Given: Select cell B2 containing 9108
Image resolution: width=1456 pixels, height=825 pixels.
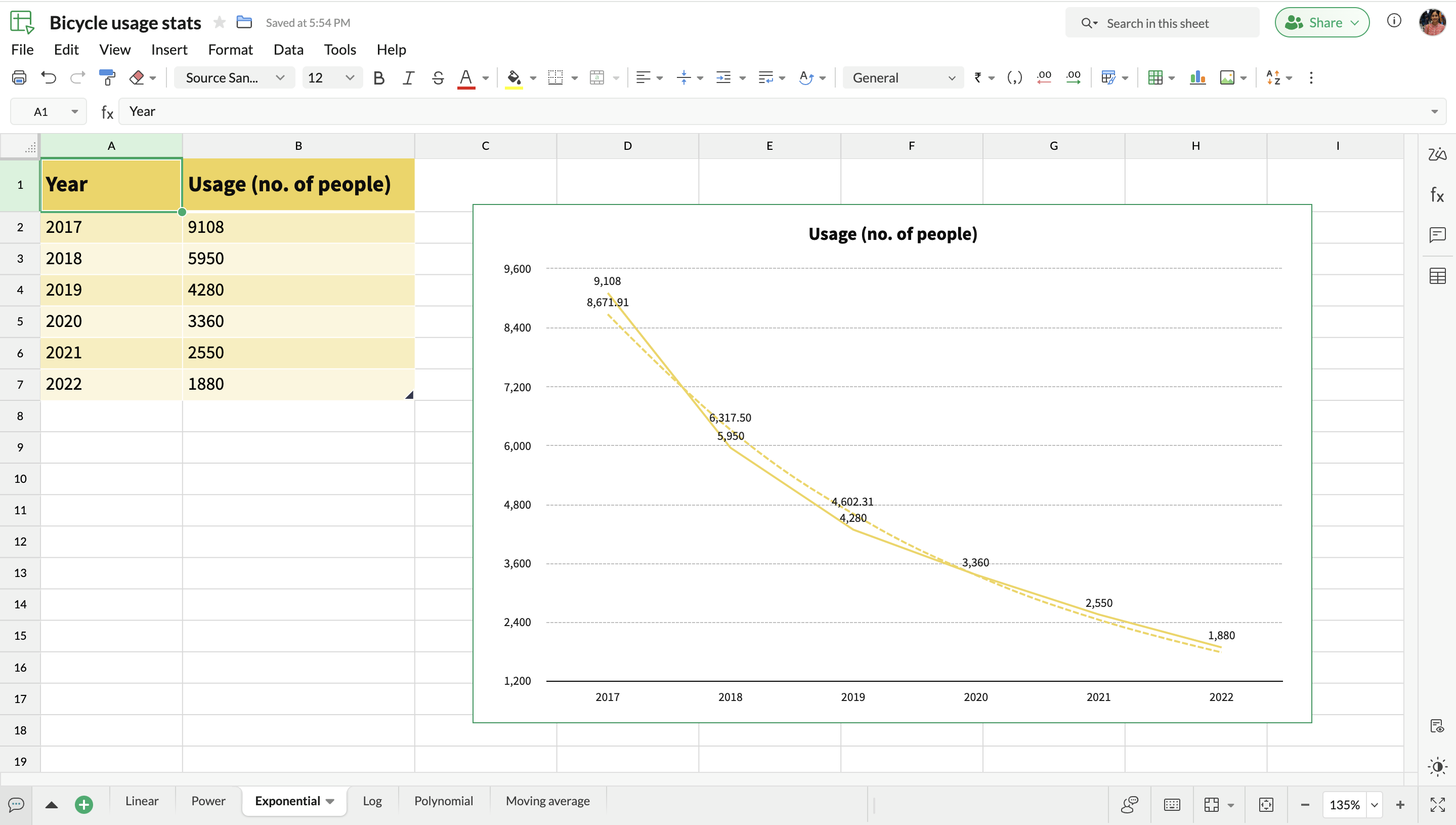Looking at the screenshot, I should [298, 227].
